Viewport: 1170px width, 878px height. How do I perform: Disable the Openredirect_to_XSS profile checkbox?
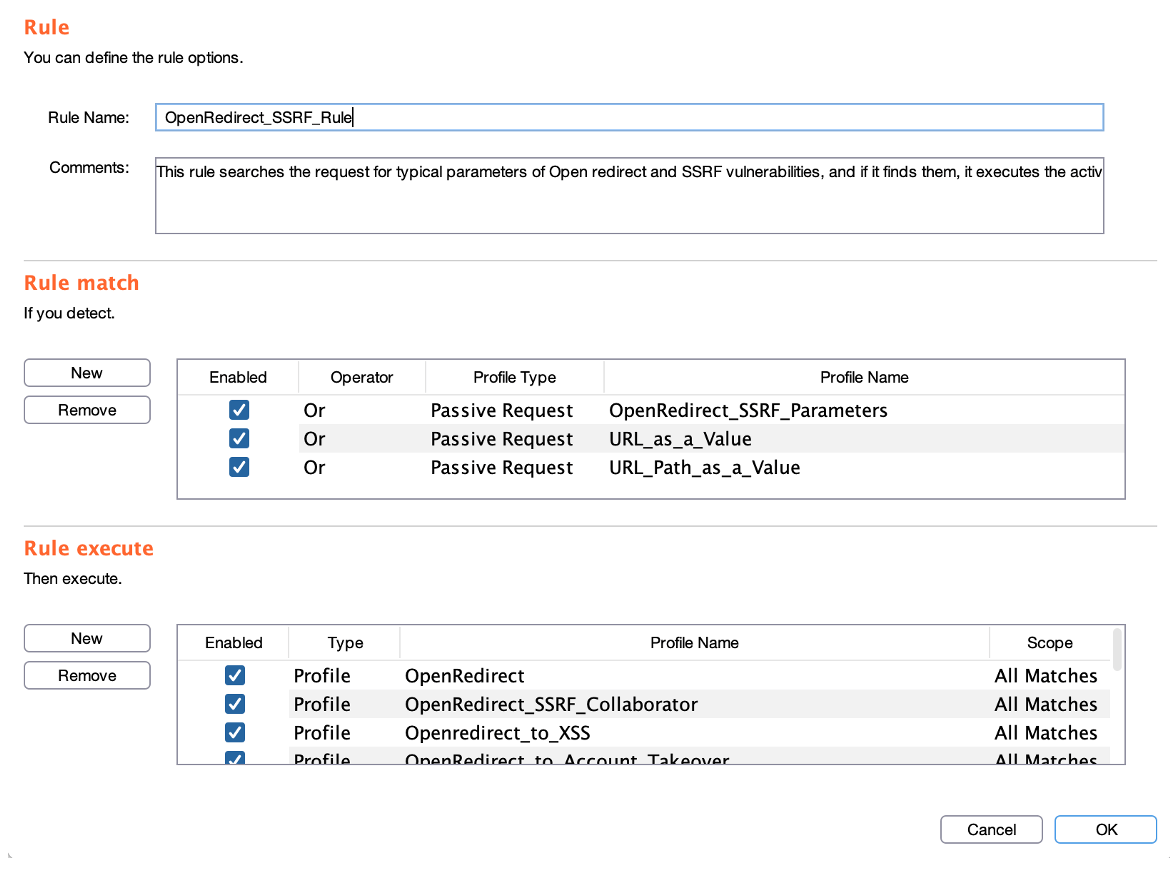point(235,733)
